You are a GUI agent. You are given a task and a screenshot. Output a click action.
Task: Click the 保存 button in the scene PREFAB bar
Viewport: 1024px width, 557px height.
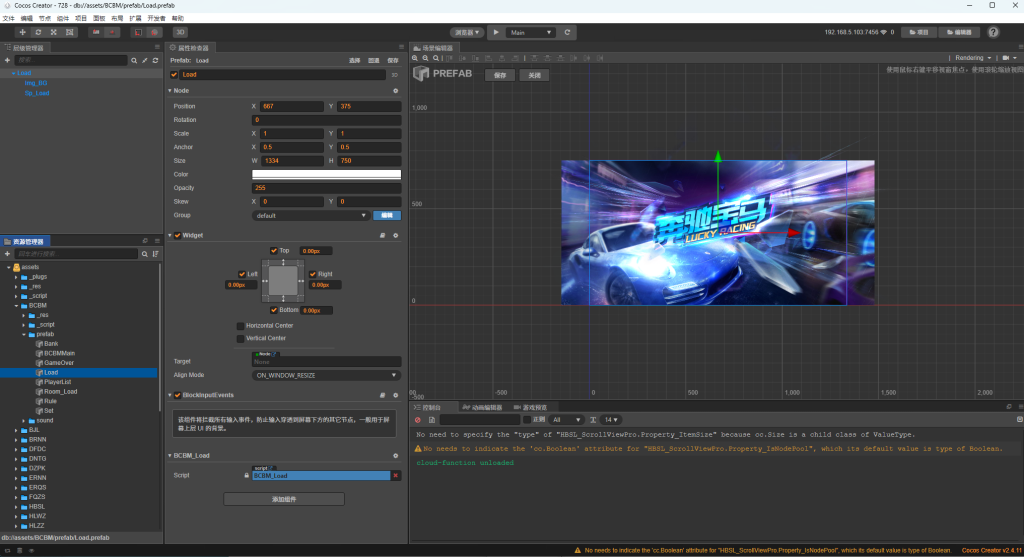point(500,75)
